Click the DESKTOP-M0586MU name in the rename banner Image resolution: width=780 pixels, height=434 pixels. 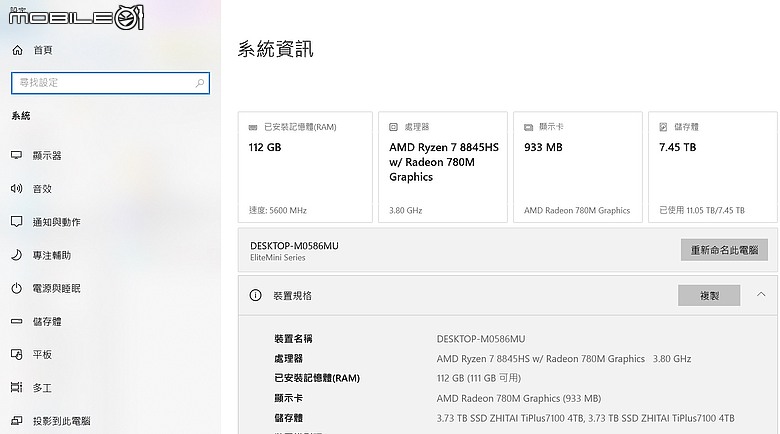294,246
